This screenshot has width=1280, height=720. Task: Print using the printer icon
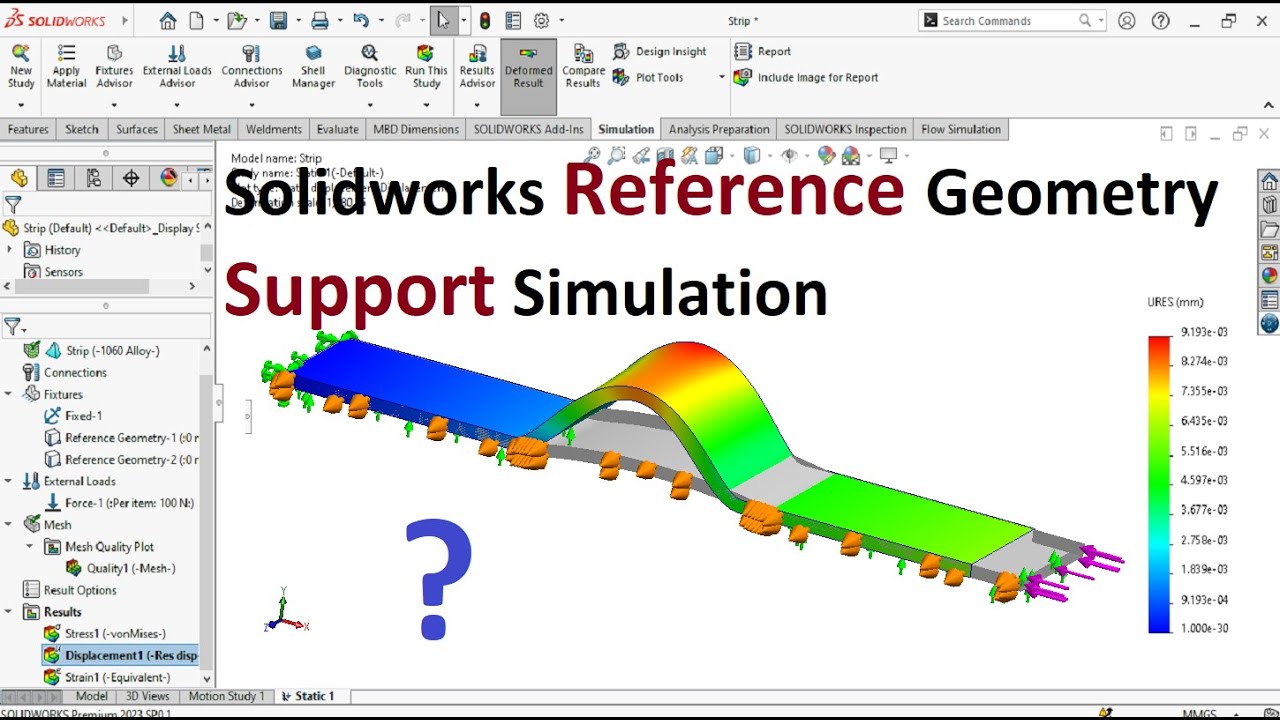pos(319,21)
